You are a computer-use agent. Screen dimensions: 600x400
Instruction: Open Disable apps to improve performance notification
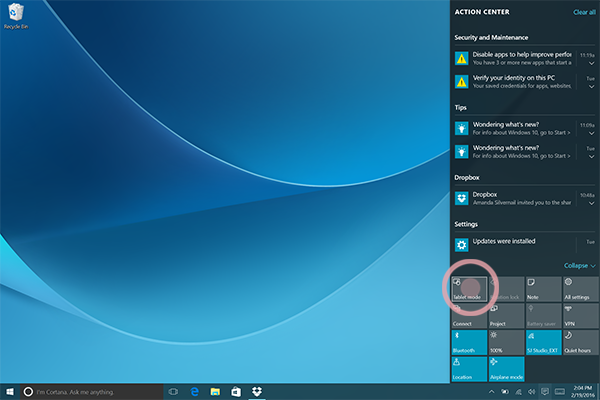[522, 58]
